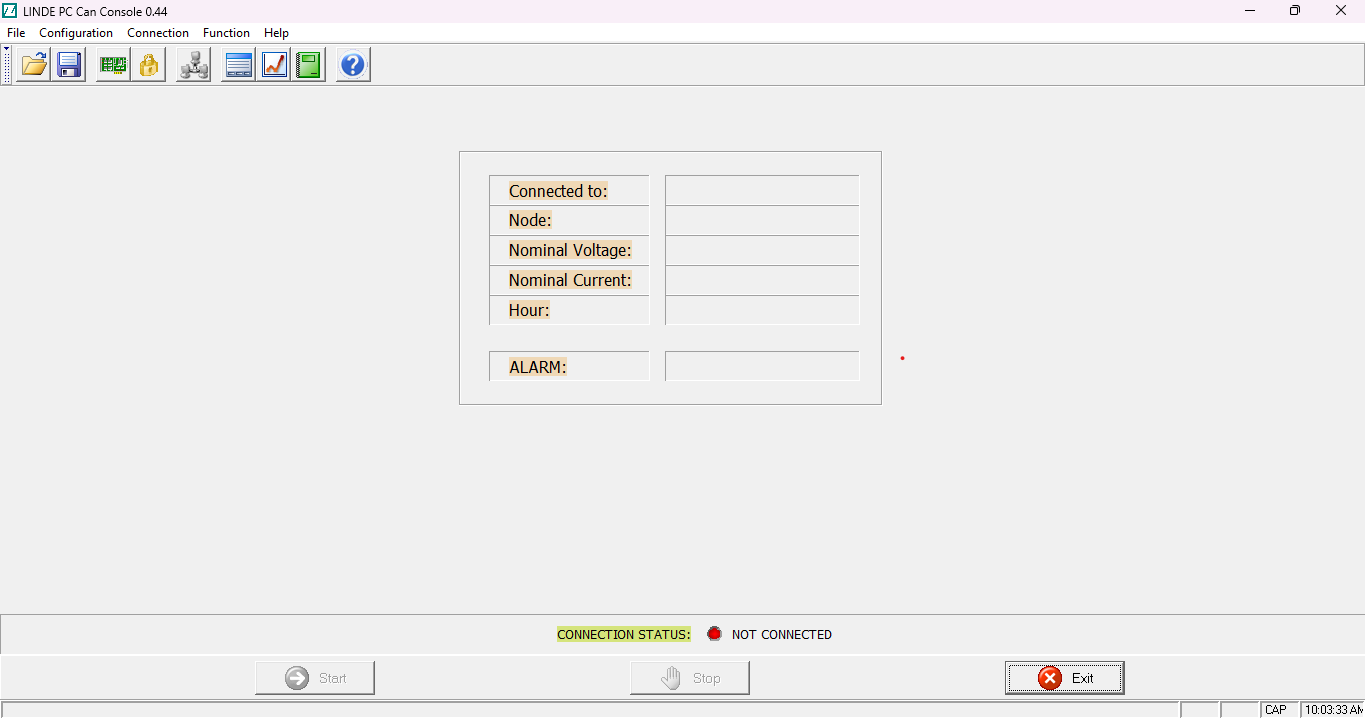Click the 'Nominal Voltage:' label

tap(570, 250)
